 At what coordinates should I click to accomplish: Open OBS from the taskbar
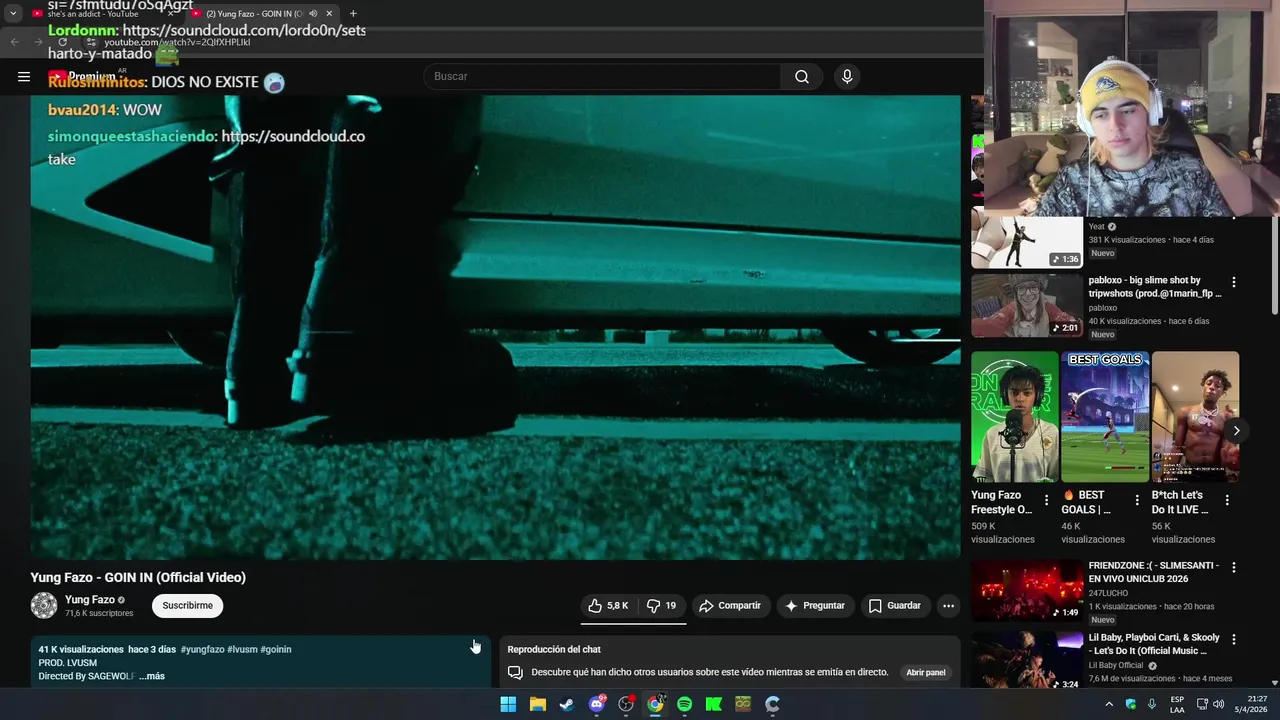626,704
